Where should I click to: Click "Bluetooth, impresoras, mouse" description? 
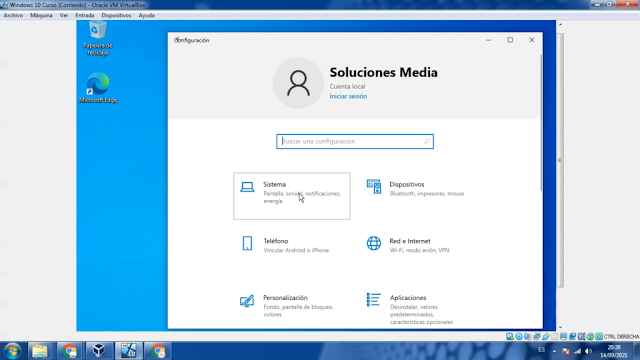click(427, 194)
